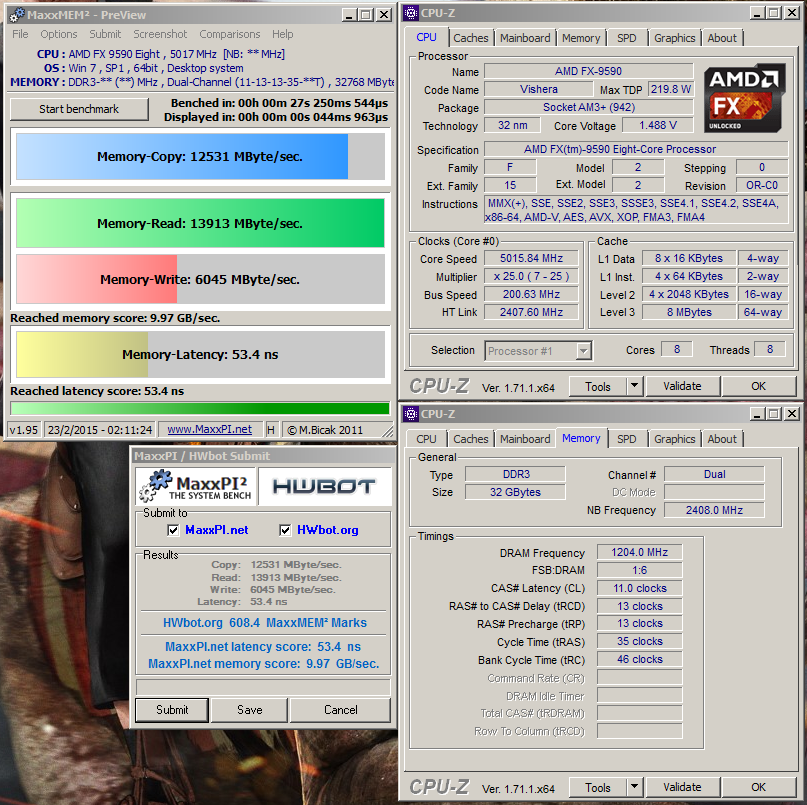The image size is (807, 805).
Task: Click Tools button in top CPU-Z
Action: 598,386
